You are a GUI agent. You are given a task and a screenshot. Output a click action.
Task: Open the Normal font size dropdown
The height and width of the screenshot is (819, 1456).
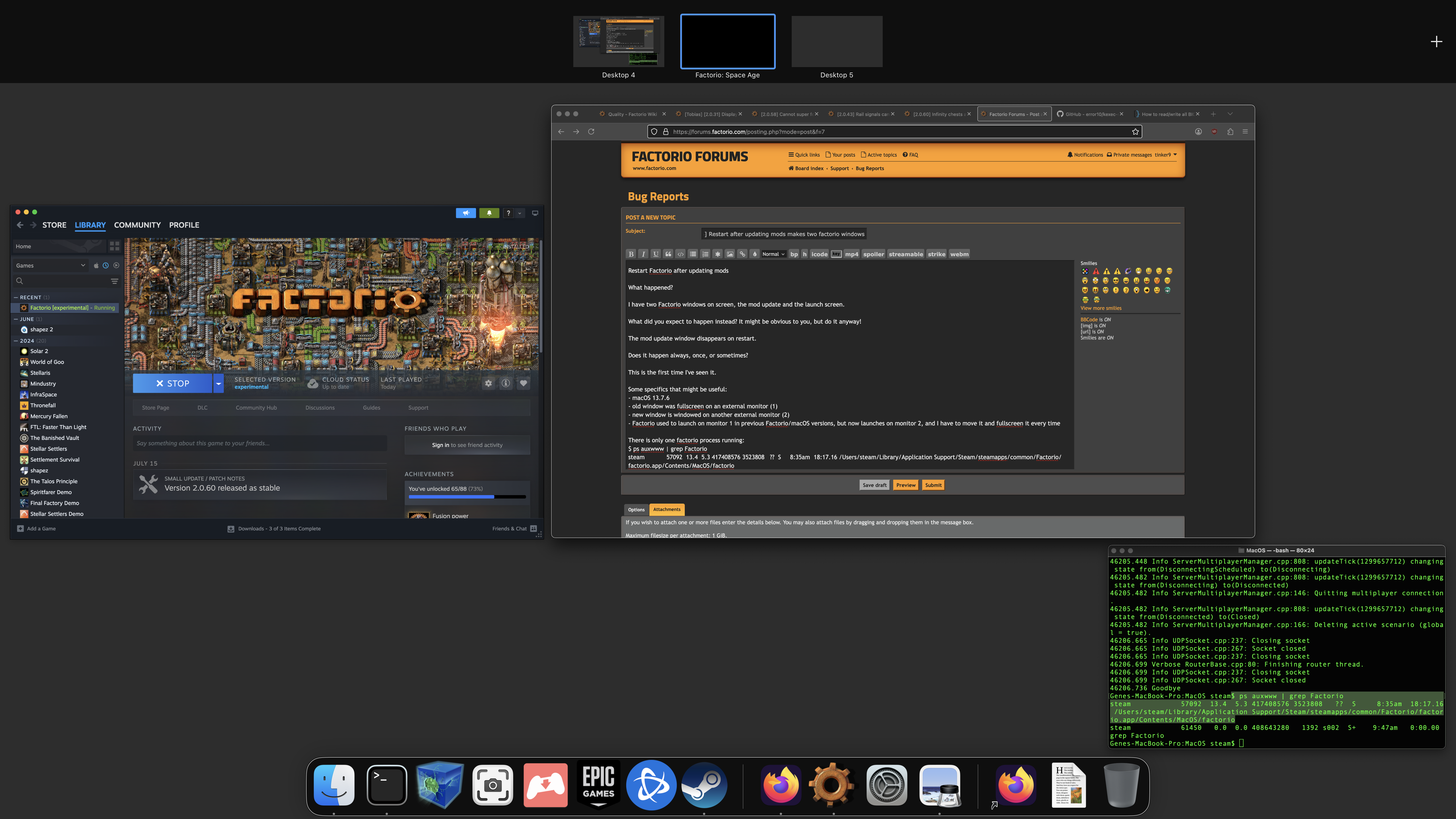773,254
